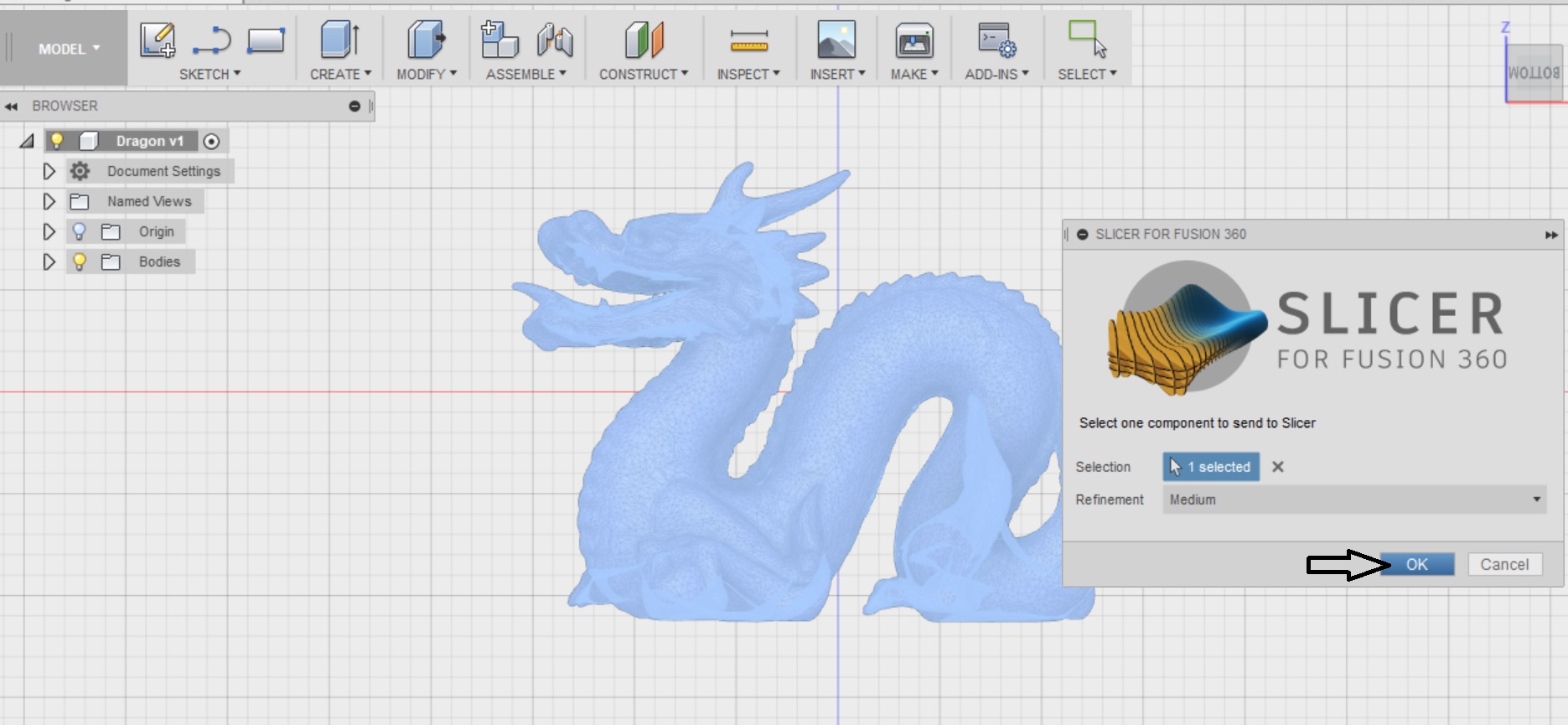Click the Measure ruler icon above INSPECT
The width and height of the screenshot is (1568, 725).
[x=748, y=39]
